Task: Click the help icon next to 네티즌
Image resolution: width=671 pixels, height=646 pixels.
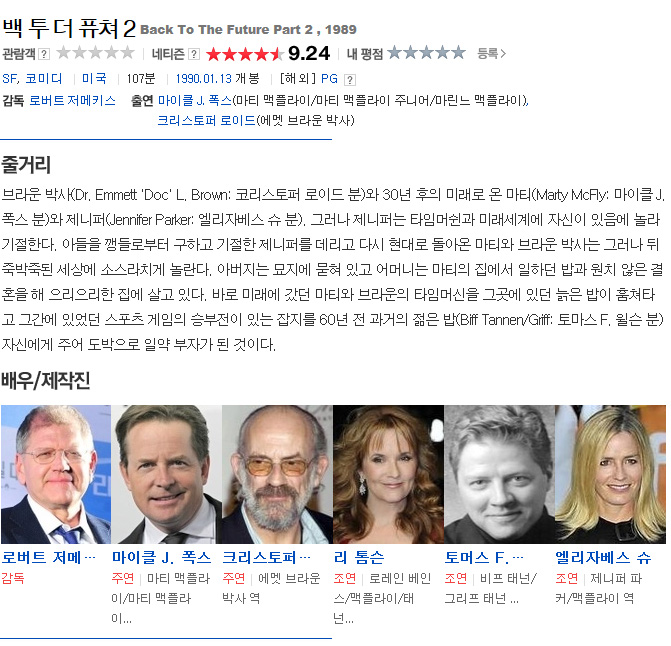Action: coord(194,54)
